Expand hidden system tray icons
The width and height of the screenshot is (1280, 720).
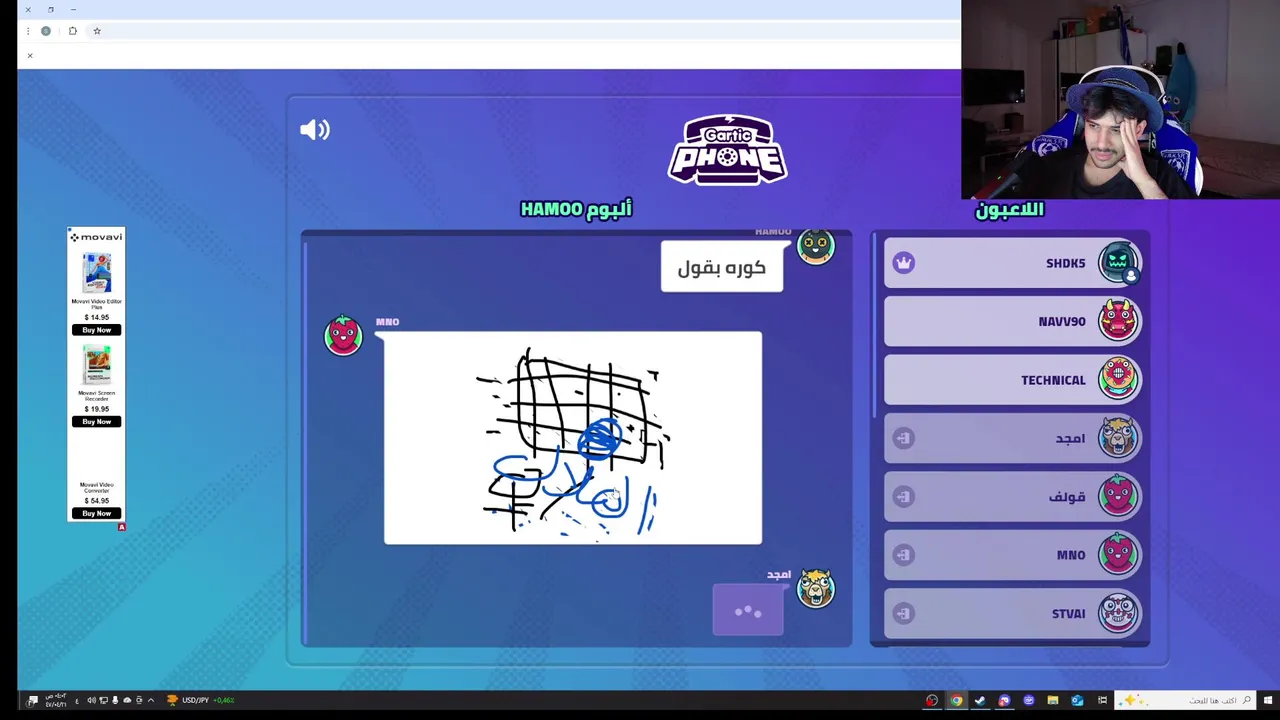click(x=151, y=700)
